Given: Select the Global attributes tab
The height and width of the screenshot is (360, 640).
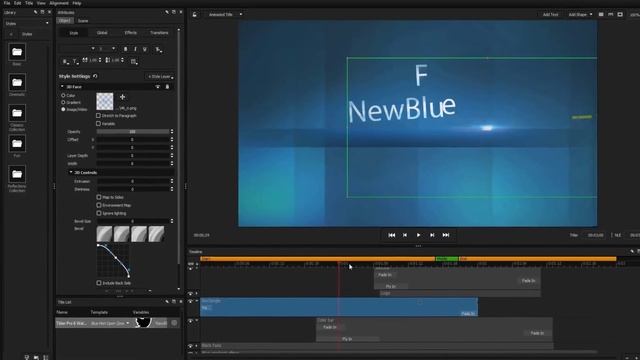Looking at the screenshot, I should (x=102, y=33).
